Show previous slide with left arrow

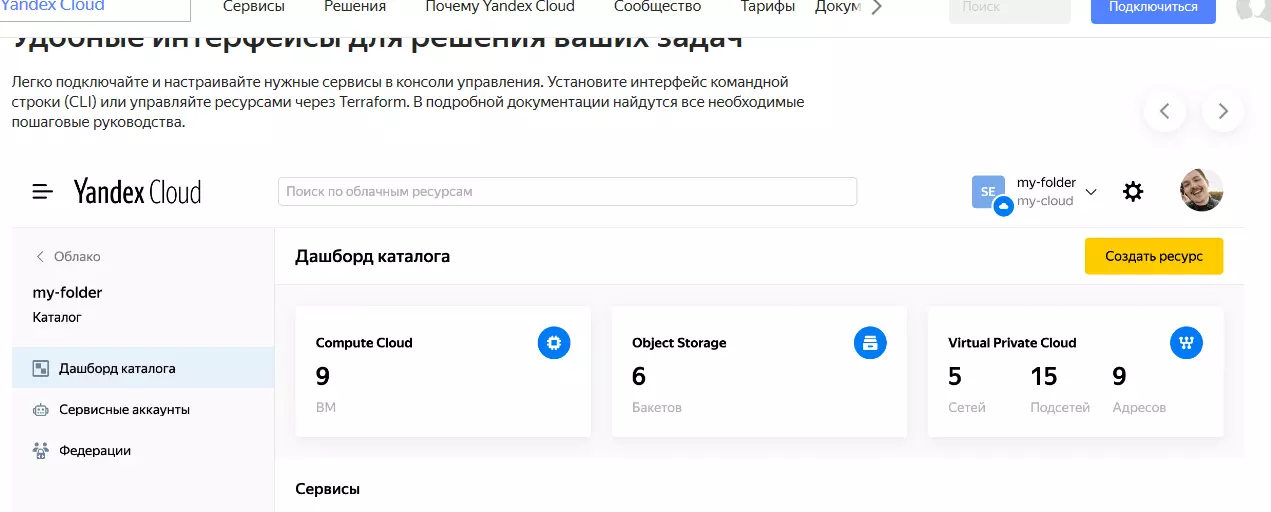point(1165,111)
